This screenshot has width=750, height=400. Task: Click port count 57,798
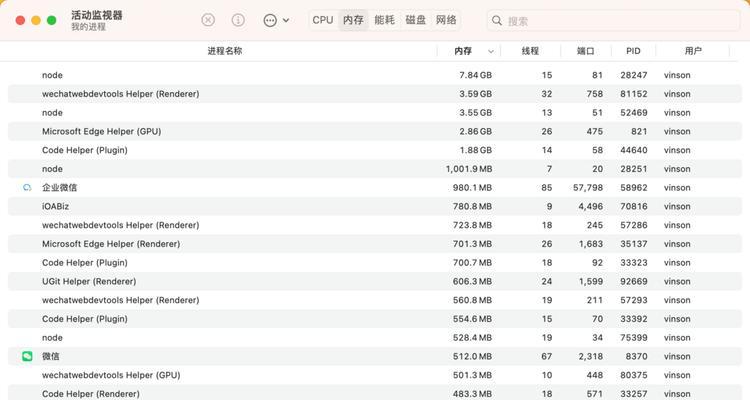coord(588,188)
